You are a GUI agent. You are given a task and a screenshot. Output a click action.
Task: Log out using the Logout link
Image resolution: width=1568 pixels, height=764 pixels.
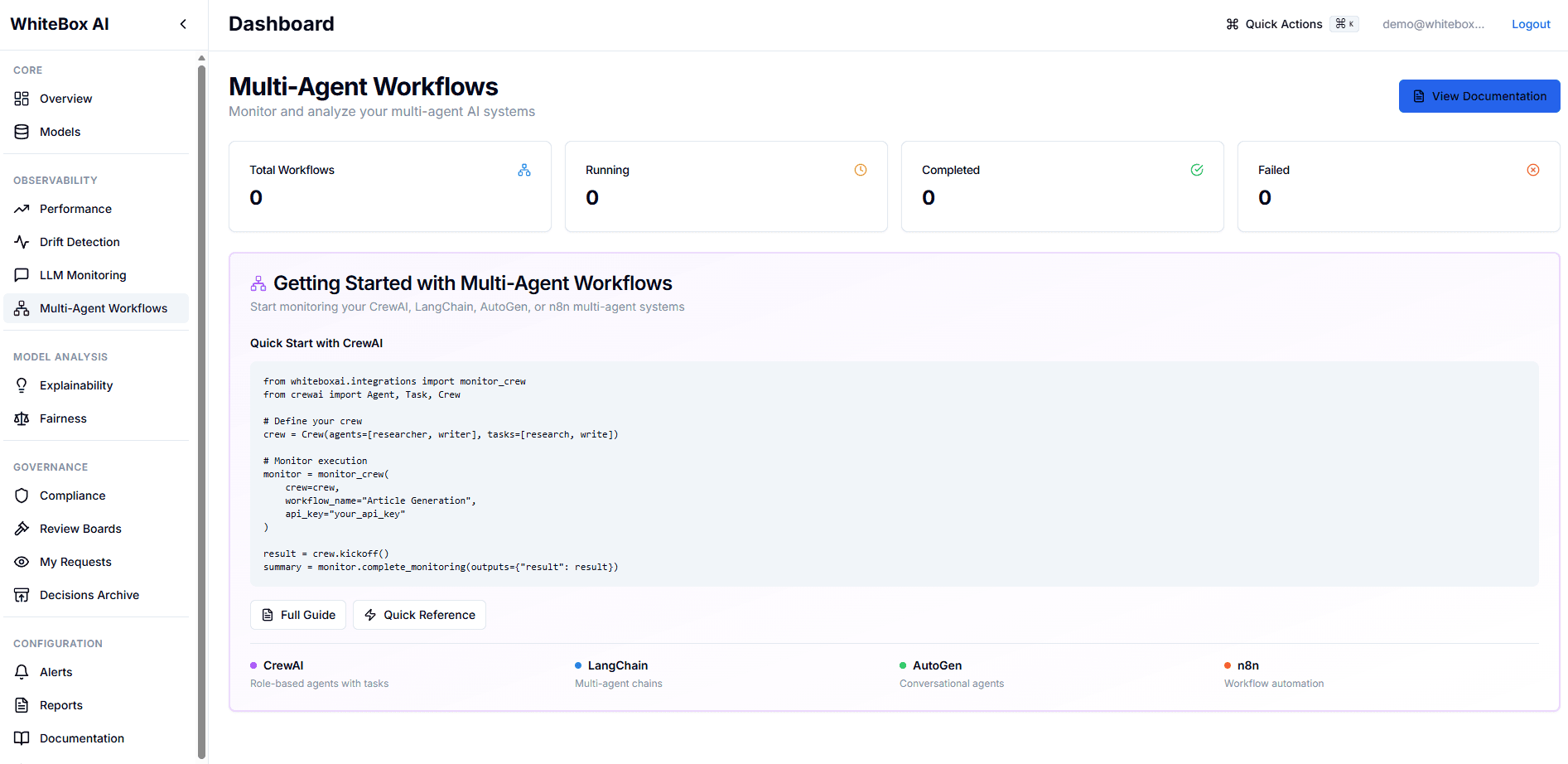click(1531, 24)
